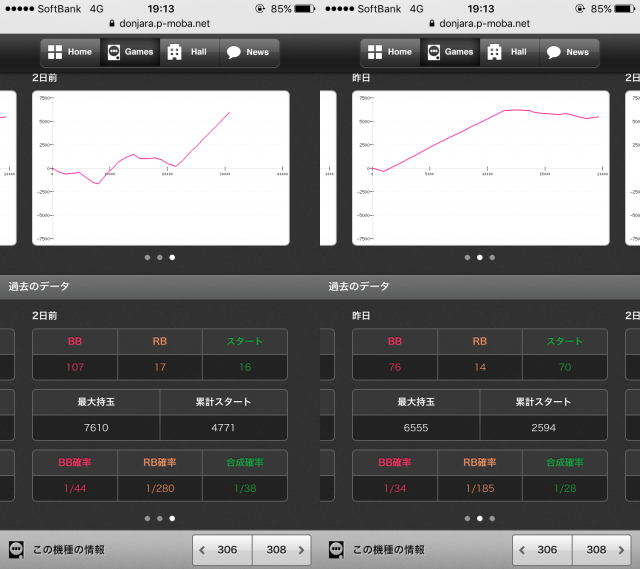The image size is (640, 569).
Task: Select the third page dot under the 昨日 graph
Action: click(492, 257)
